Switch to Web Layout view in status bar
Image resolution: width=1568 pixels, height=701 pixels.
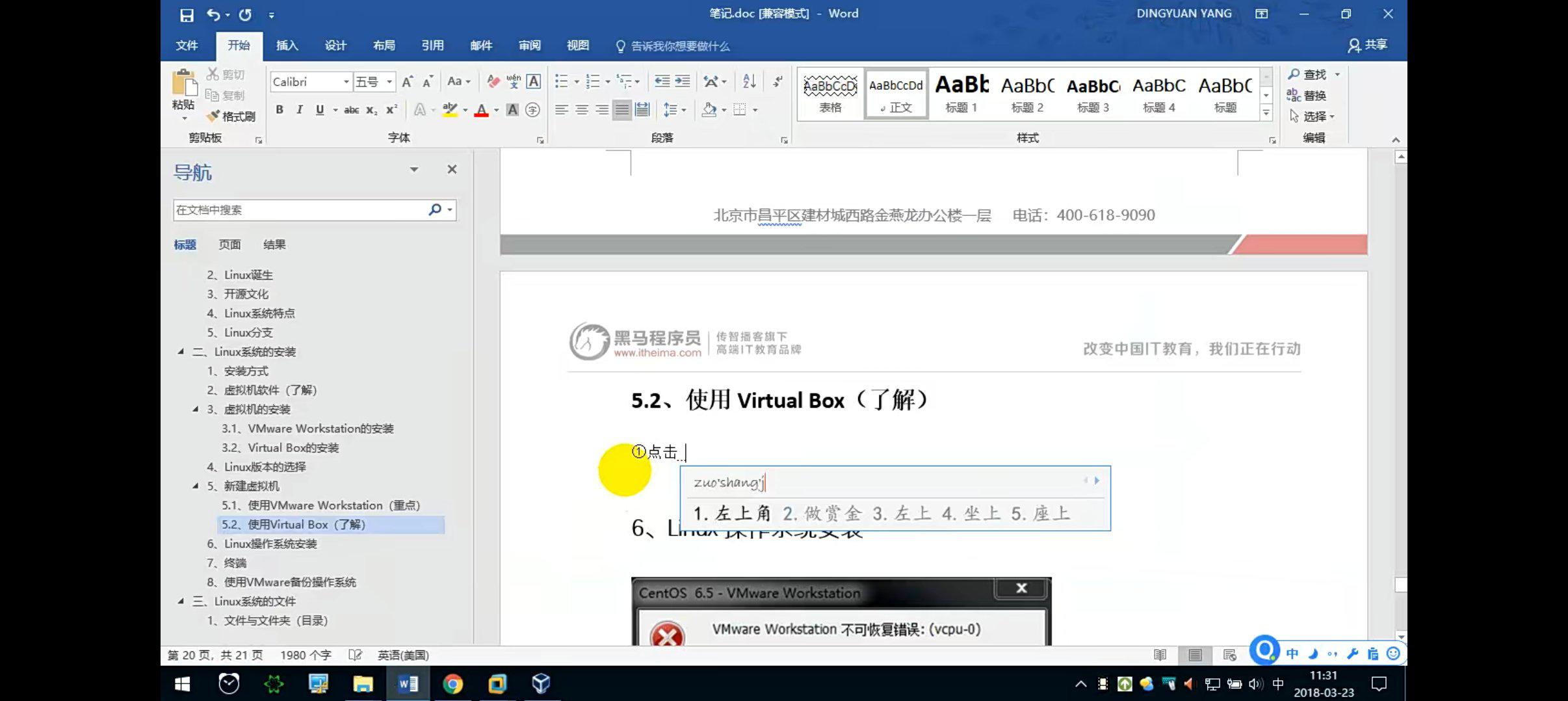point(1229,655)
